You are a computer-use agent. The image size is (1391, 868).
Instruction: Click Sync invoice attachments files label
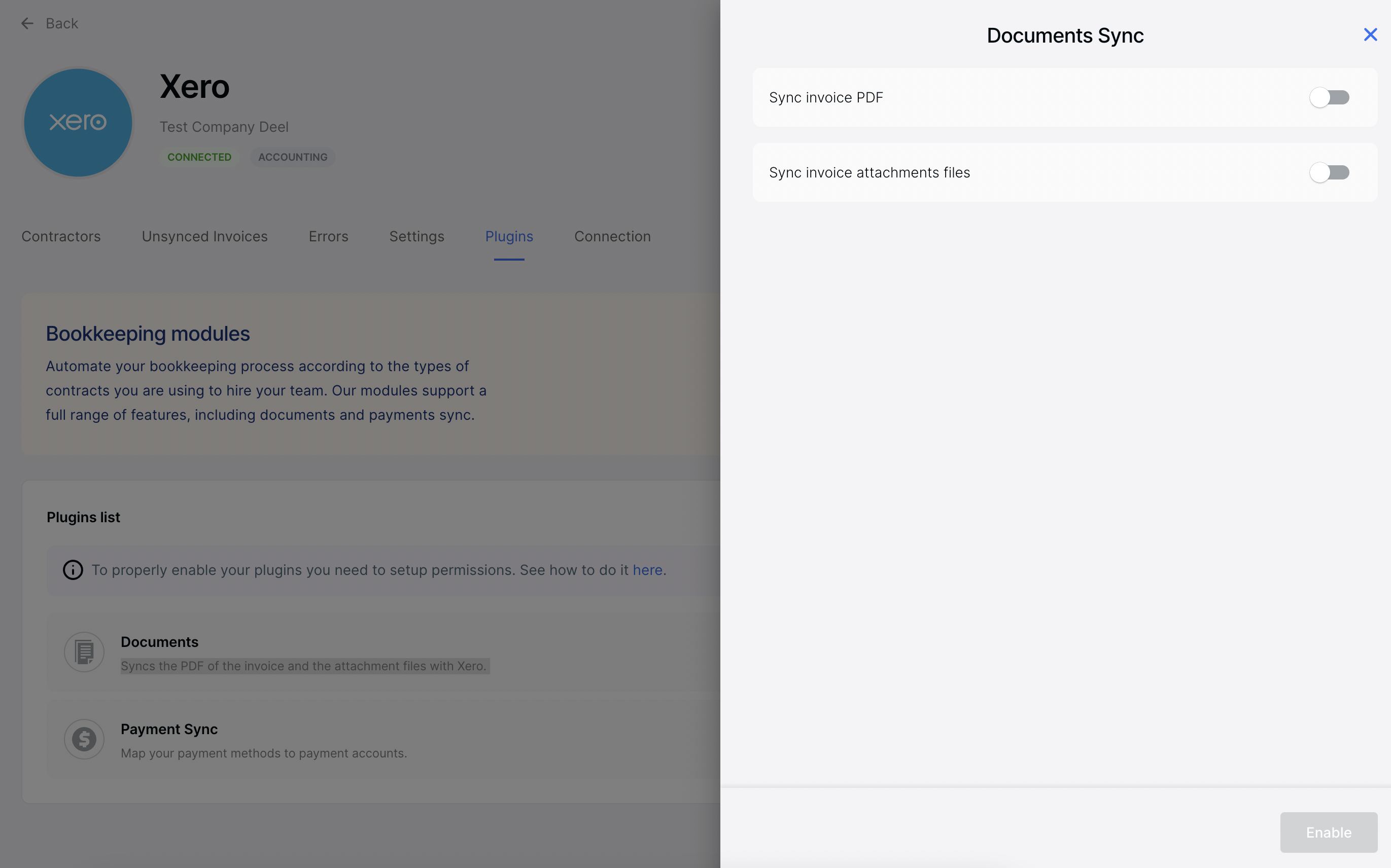(x=870, y=173)
